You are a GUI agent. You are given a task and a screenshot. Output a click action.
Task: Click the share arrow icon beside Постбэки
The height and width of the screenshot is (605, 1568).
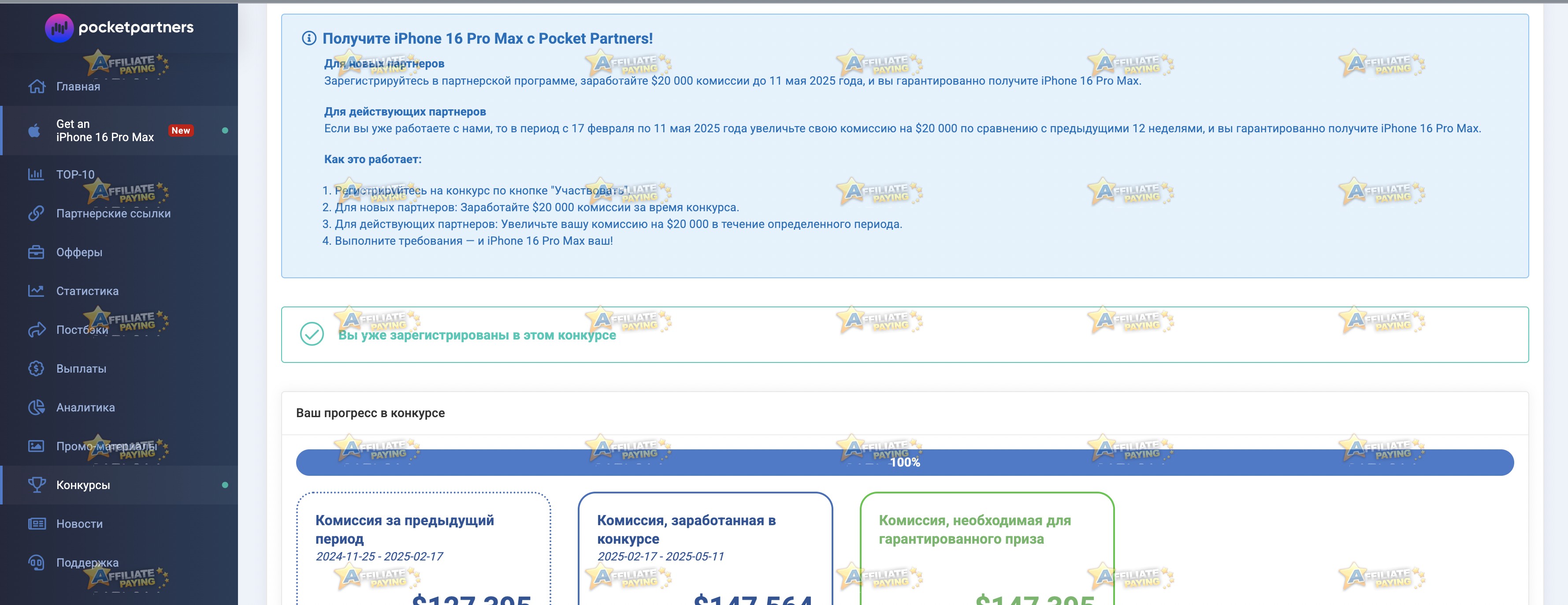coord(37,329)
